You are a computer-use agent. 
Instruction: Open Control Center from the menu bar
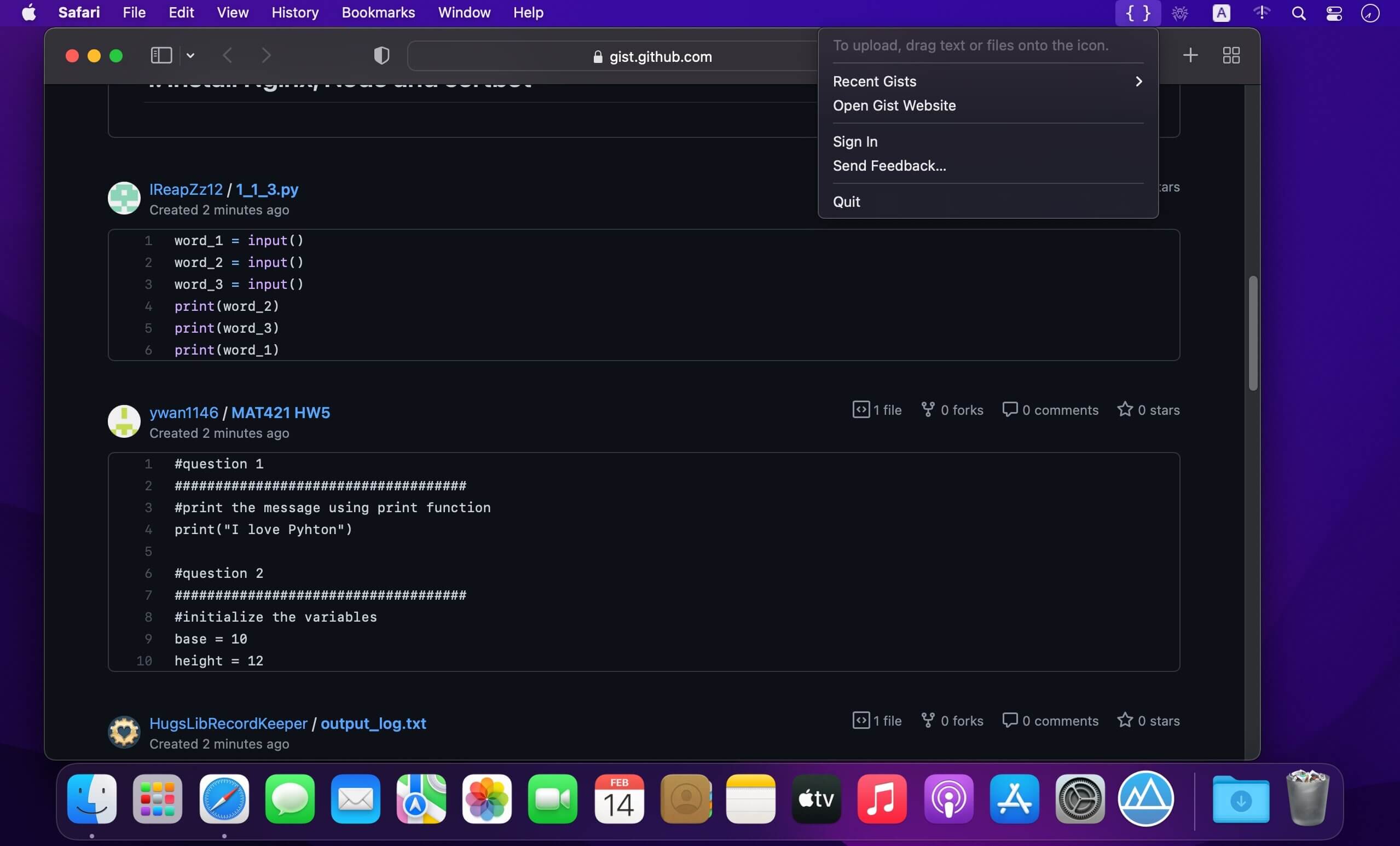pyautogui.click(x=1334, y=13)
